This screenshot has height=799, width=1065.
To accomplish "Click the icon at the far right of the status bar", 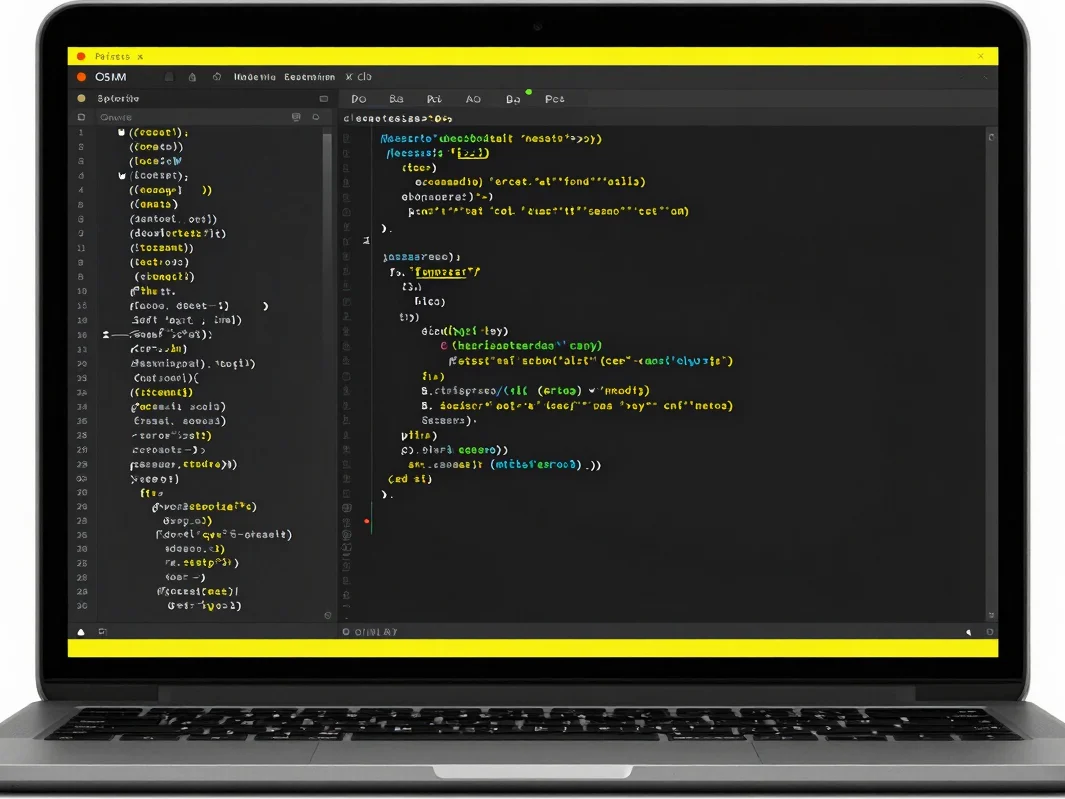I will [990, 632].
